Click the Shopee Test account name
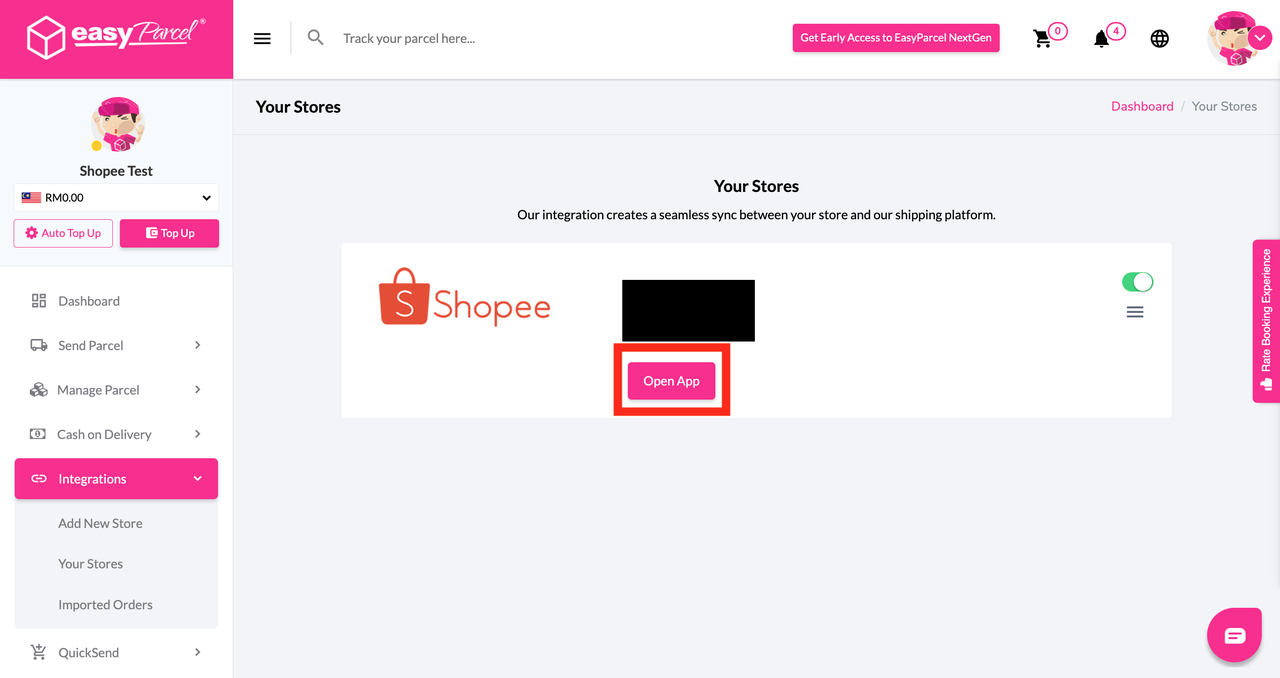This screenshot has height=678, width=1280. 116,171
